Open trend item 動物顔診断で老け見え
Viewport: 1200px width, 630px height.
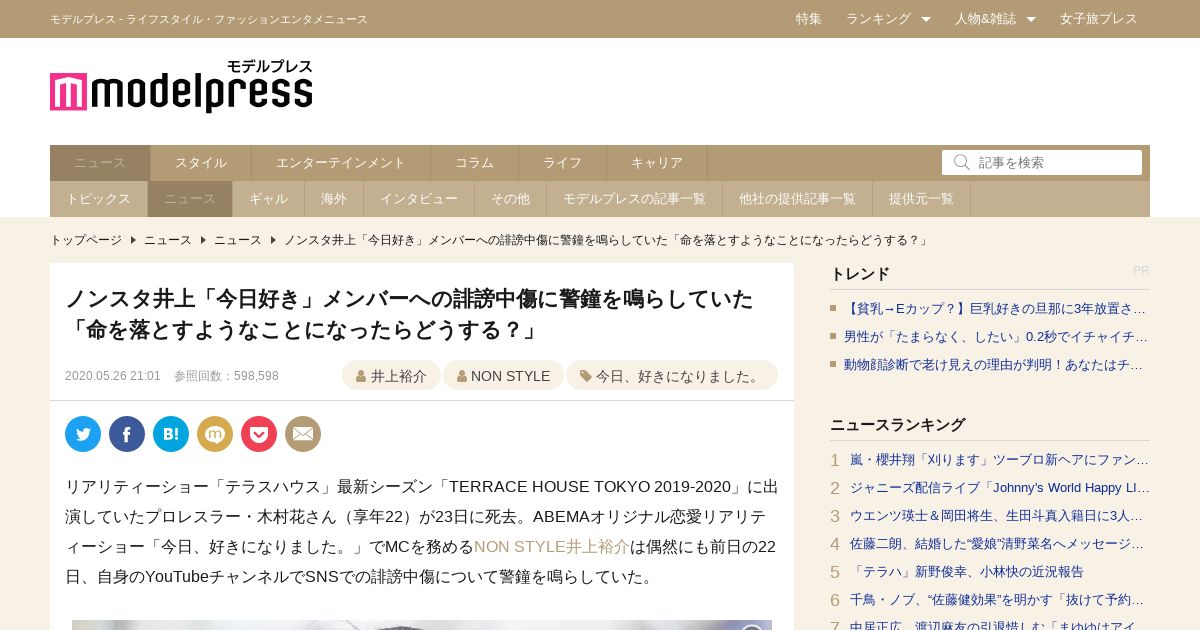[x=994, y=364]
